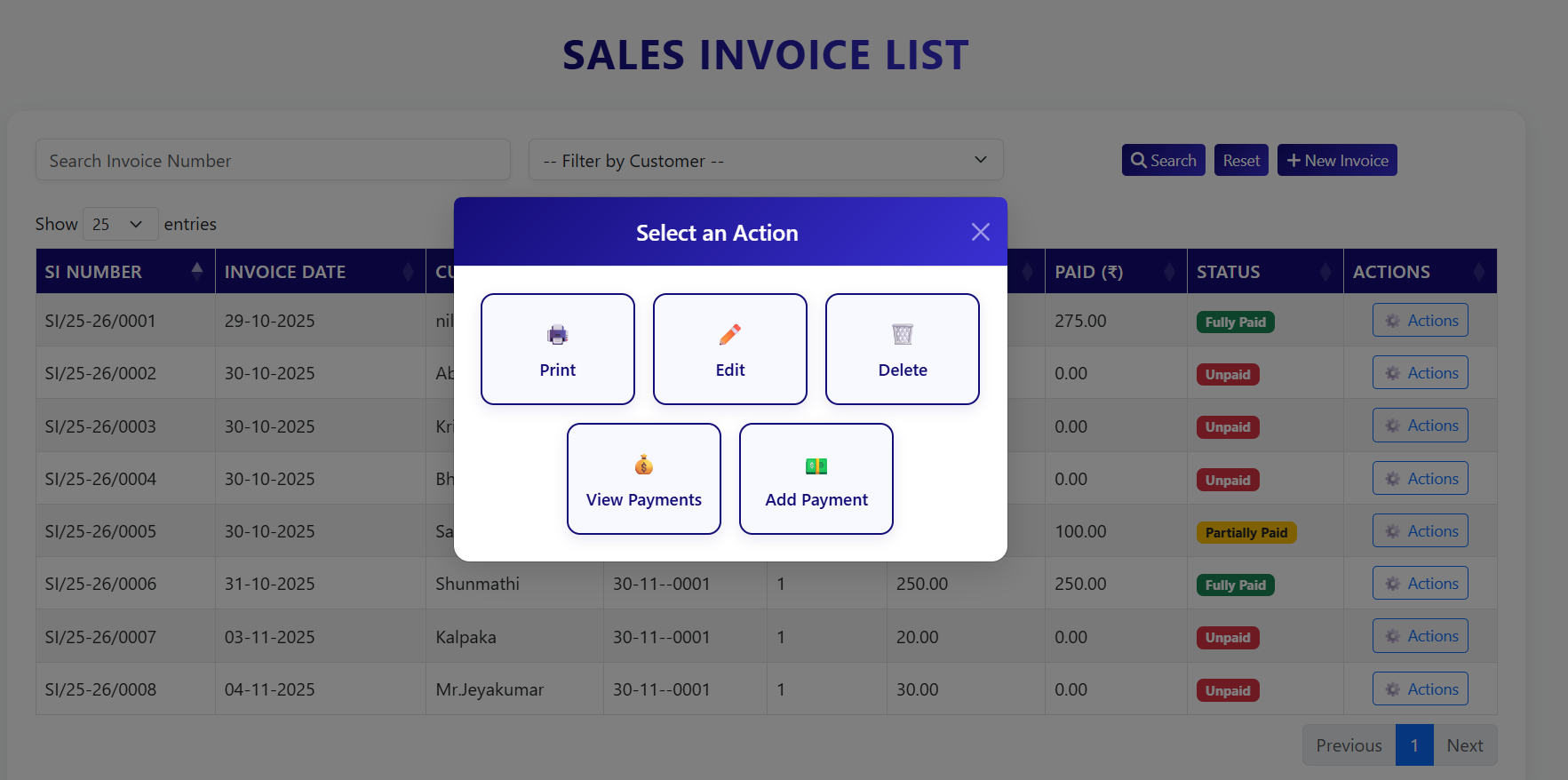
Task: Sort by SI NUMBER column arrows
Action: [197, 271]
